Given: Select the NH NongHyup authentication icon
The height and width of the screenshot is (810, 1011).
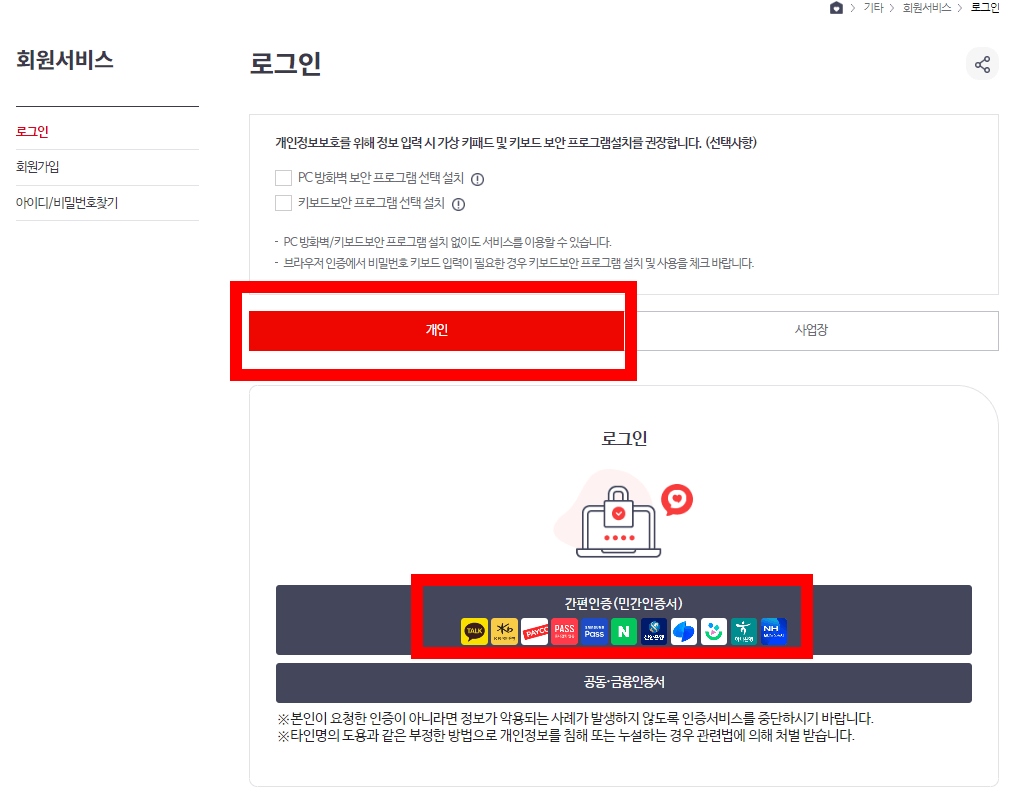Looking at the screenshot, I should pos(773,631).
